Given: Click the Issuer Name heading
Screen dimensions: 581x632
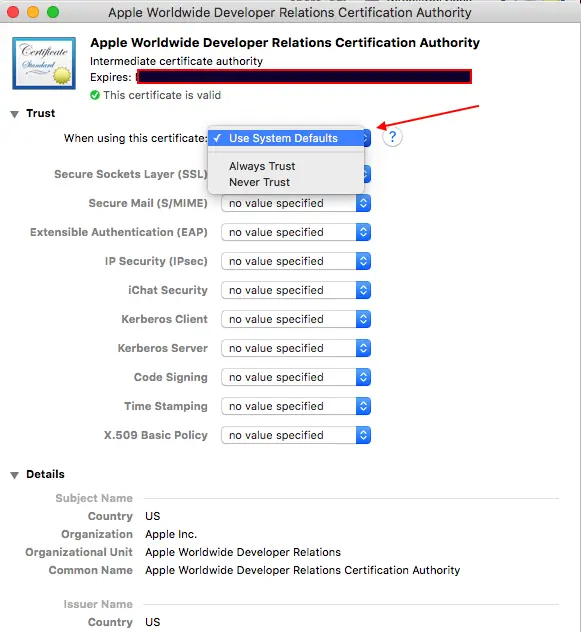Looking at the screenshot, I should tap(98, 605).
